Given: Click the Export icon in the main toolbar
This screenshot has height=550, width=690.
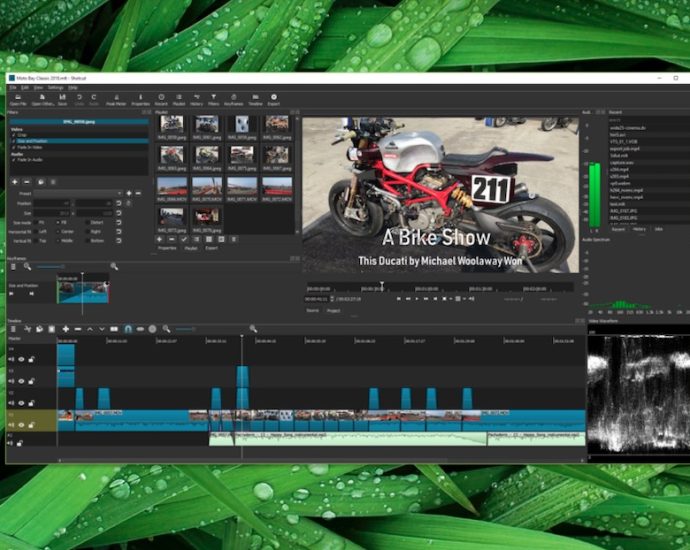Looking at the screenshot, I should [x=274, y=100].
